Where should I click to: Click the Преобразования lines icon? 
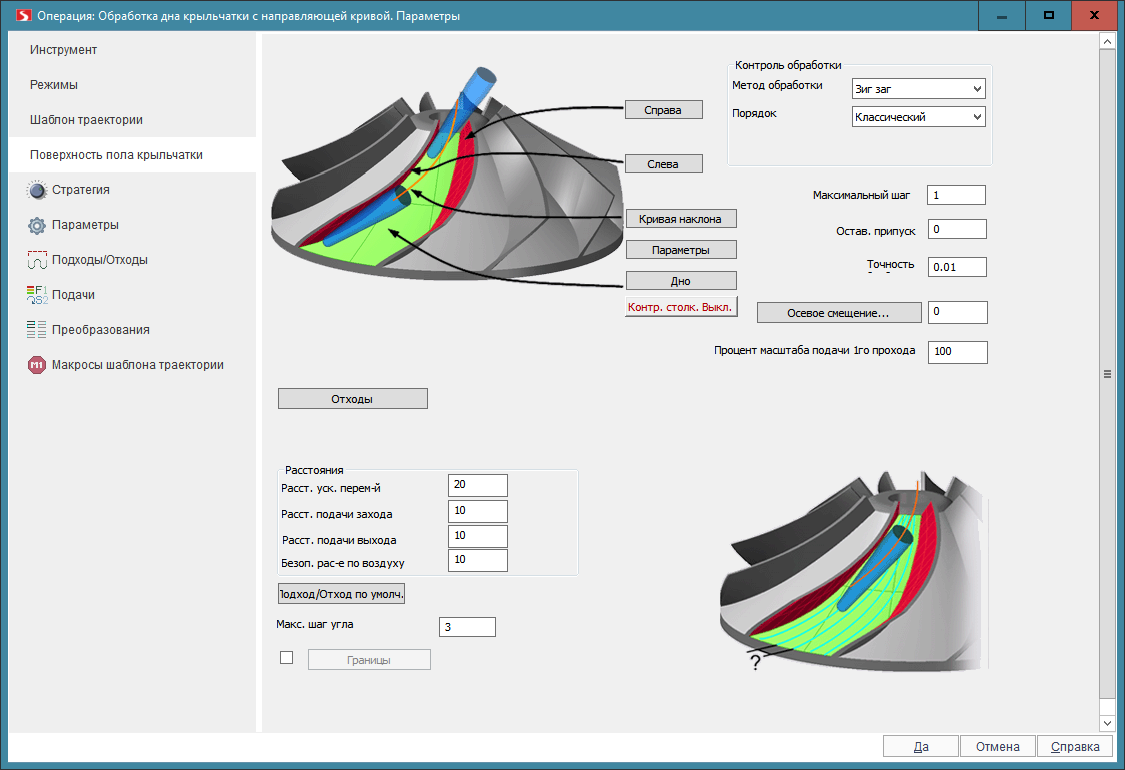click(37, 330)
